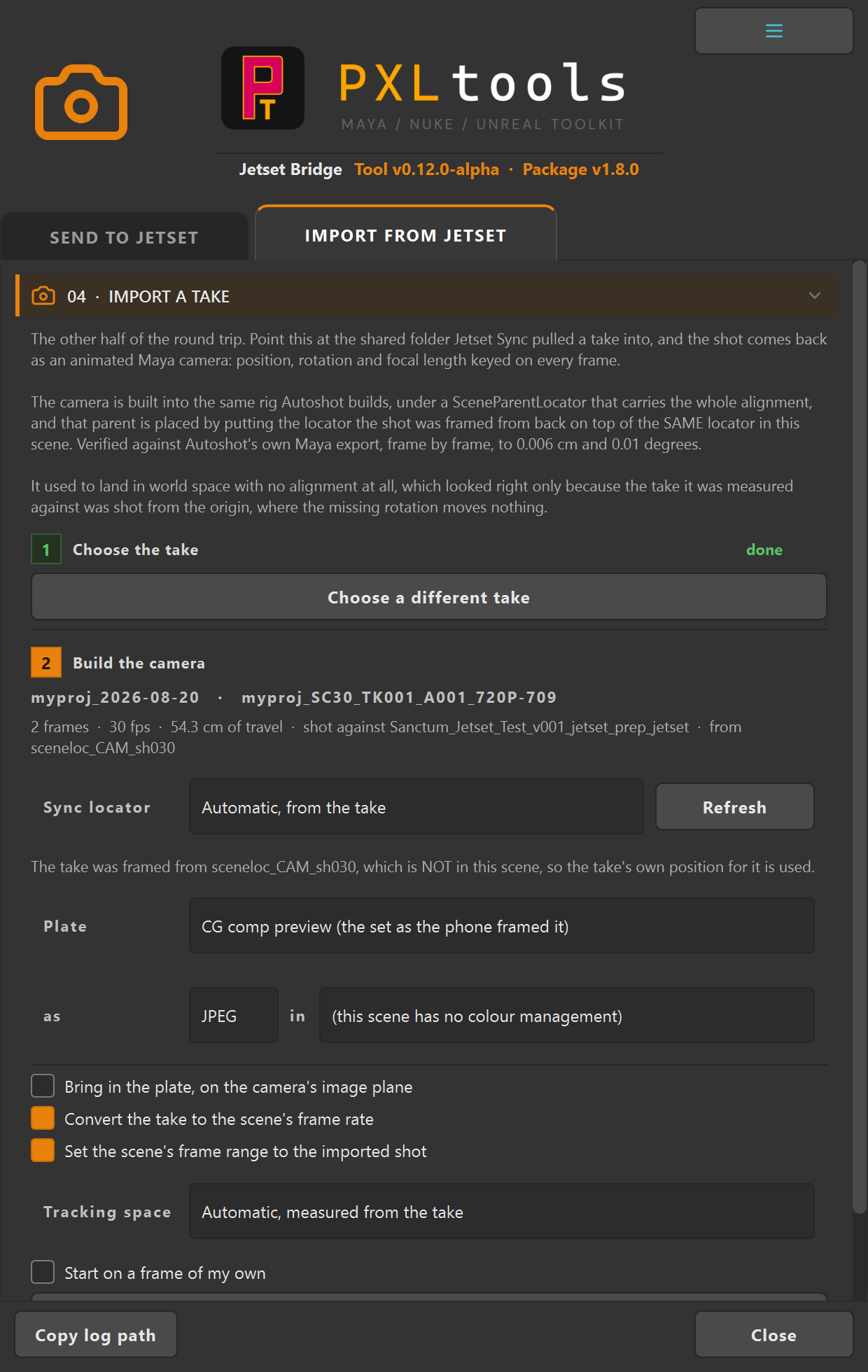Click the 'Jetset Bridge' title text
This screenshot has height=1372, width=868.
pyautogui.click(x=290, y=169)
